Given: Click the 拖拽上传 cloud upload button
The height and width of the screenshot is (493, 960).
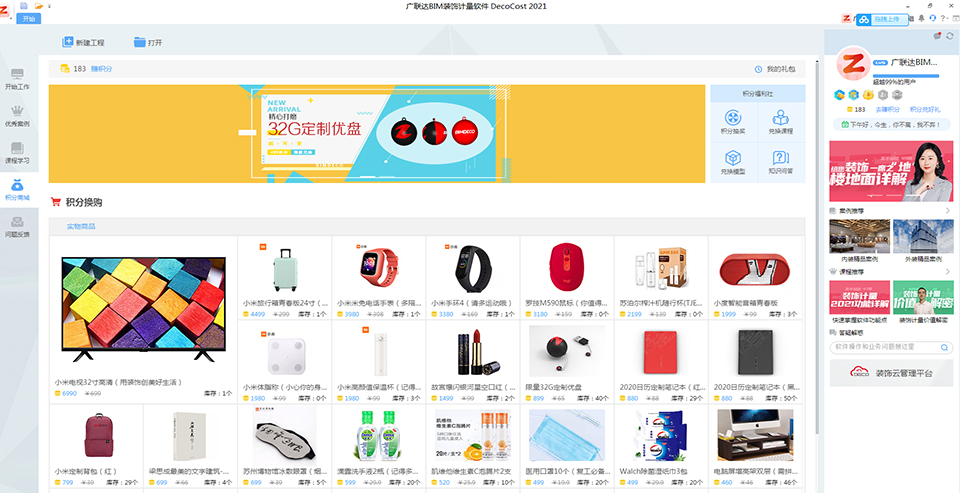Looking at the screenshot, I should pos(882,20).
